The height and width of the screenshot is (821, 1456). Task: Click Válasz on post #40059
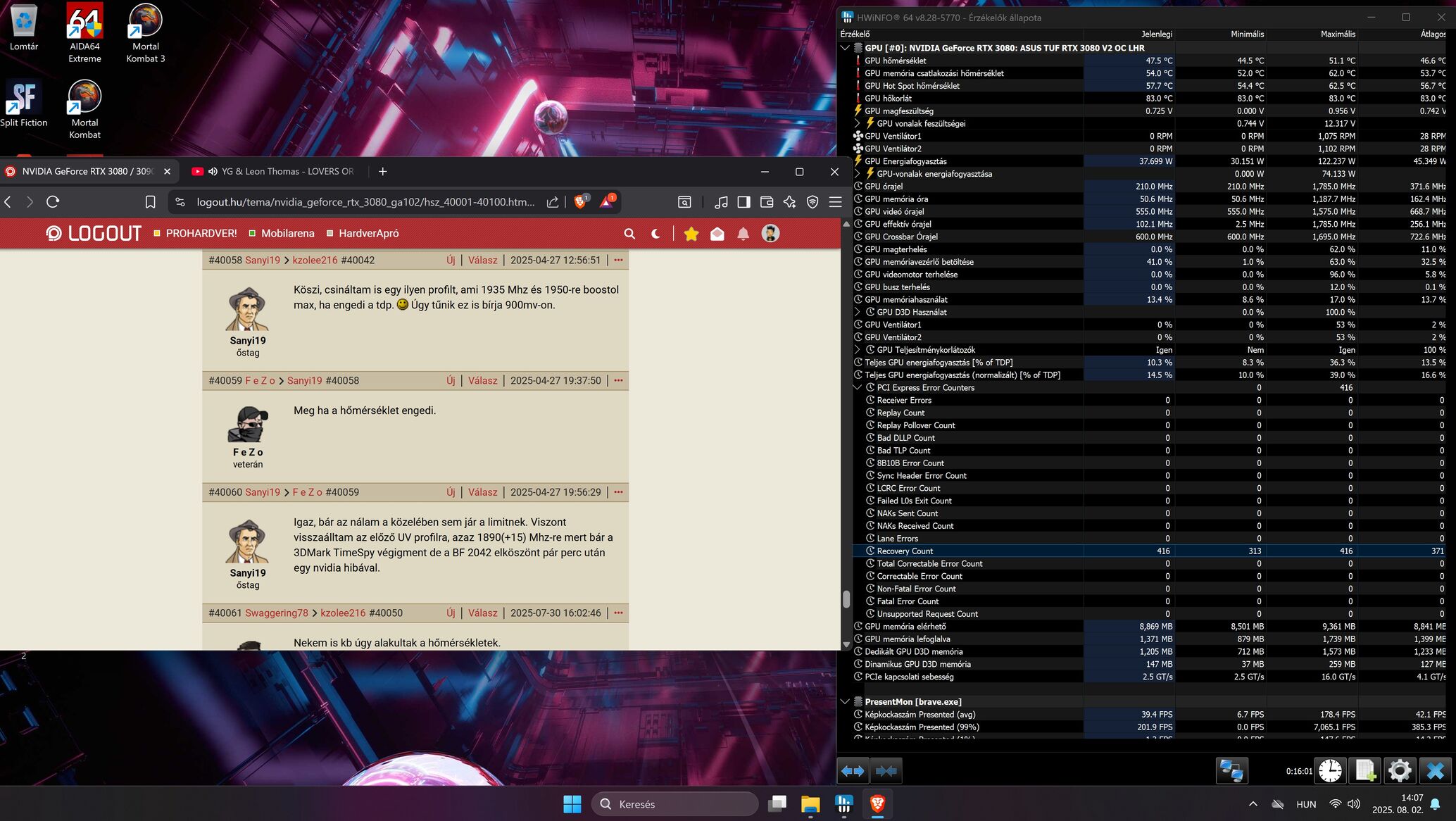click(x=483, y=381)
